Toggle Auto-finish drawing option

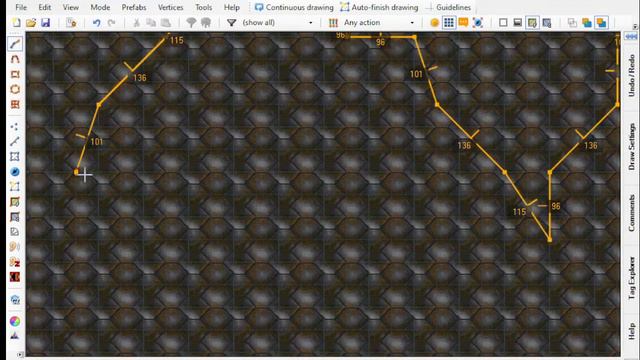tap(379, 7)
